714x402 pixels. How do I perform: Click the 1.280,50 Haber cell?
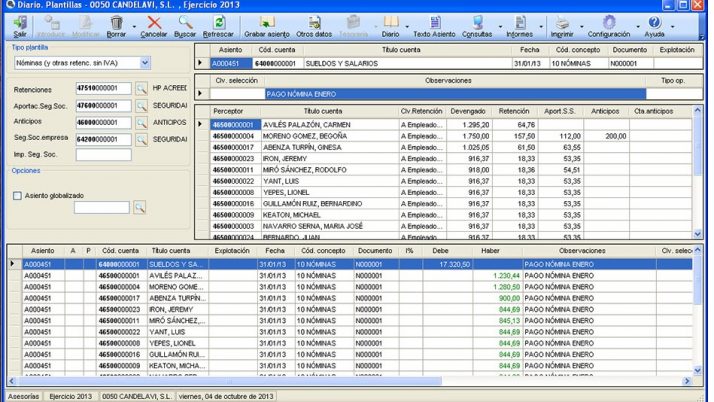click(498, 287)
